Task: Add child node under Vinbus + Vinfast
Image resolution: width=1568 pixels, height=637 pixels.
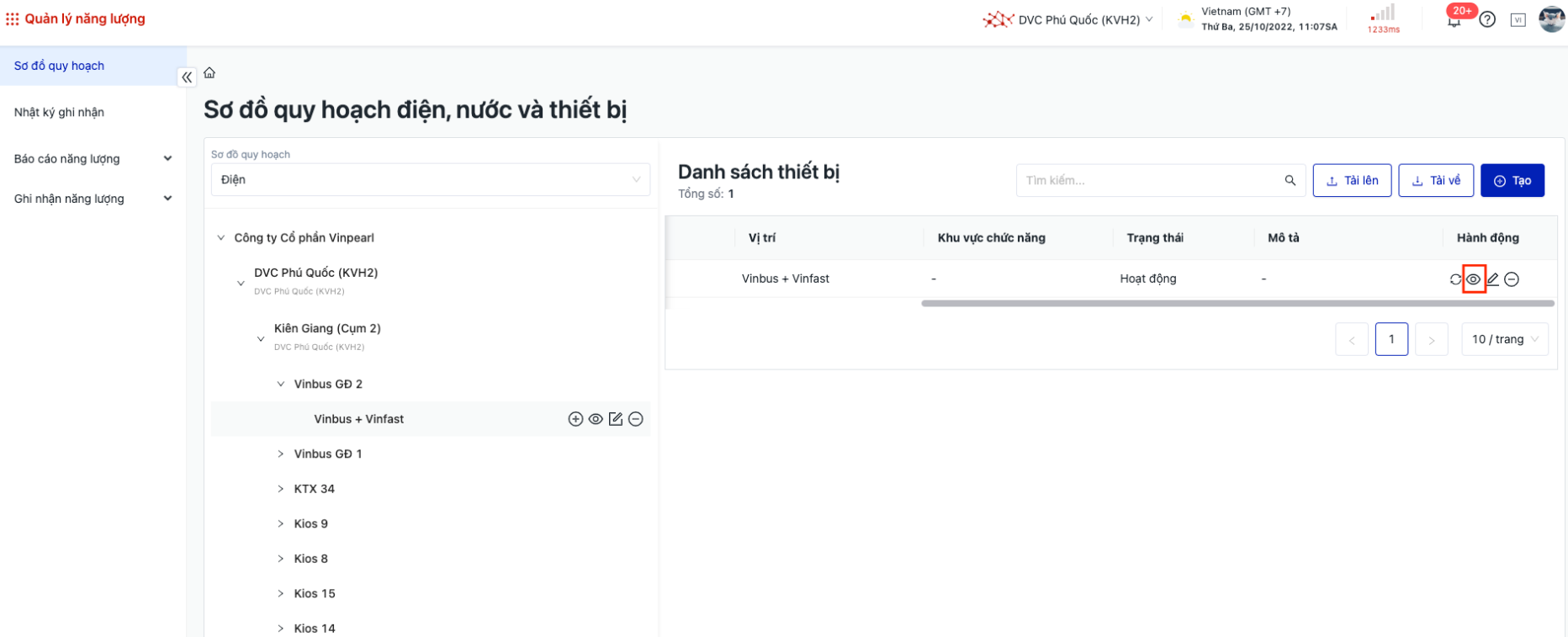Action: (575, 419)
